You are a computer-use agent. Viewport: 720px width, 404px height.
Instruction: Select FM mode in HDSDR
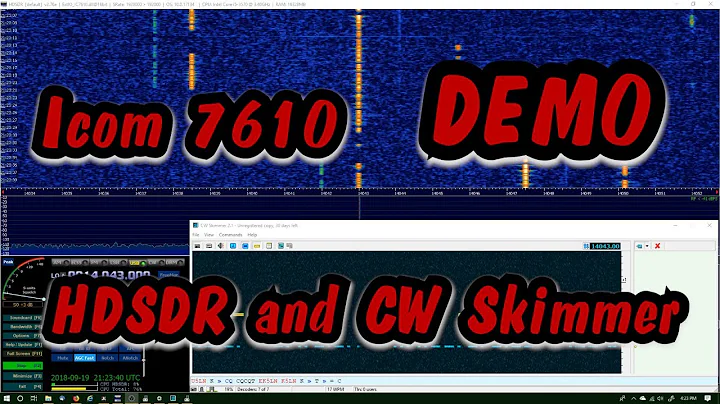pyautogui.click(x=99, y=263)
